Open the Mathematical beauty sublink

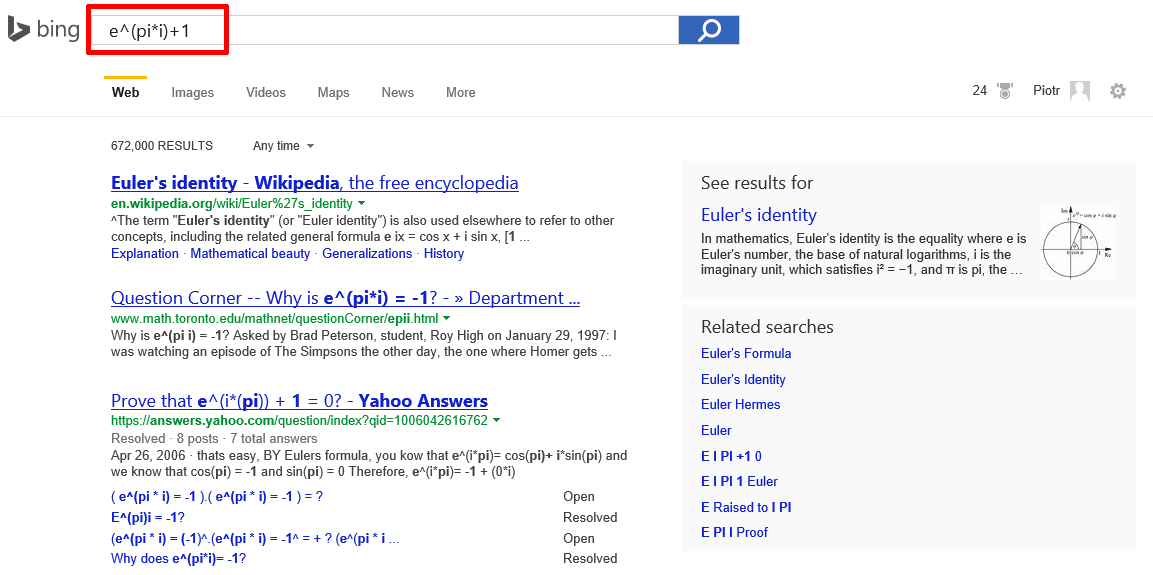pos(250,254)
